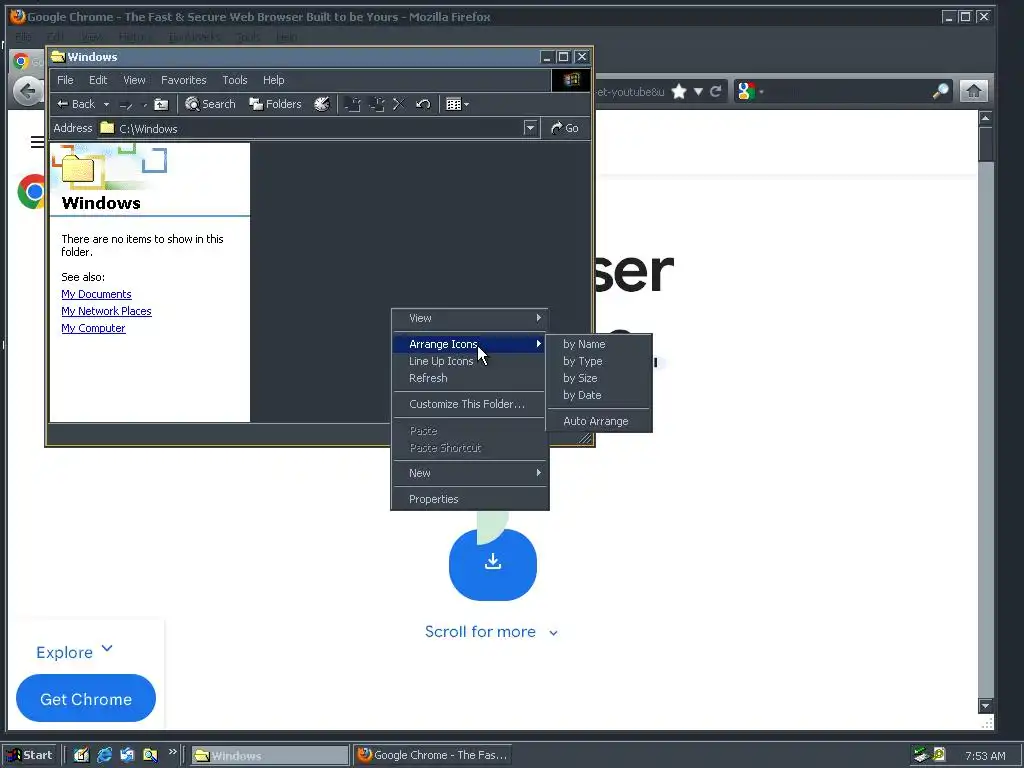Click the Firefox search magnifier icon
Viewport: 1024px width, 768px height.
940,91
